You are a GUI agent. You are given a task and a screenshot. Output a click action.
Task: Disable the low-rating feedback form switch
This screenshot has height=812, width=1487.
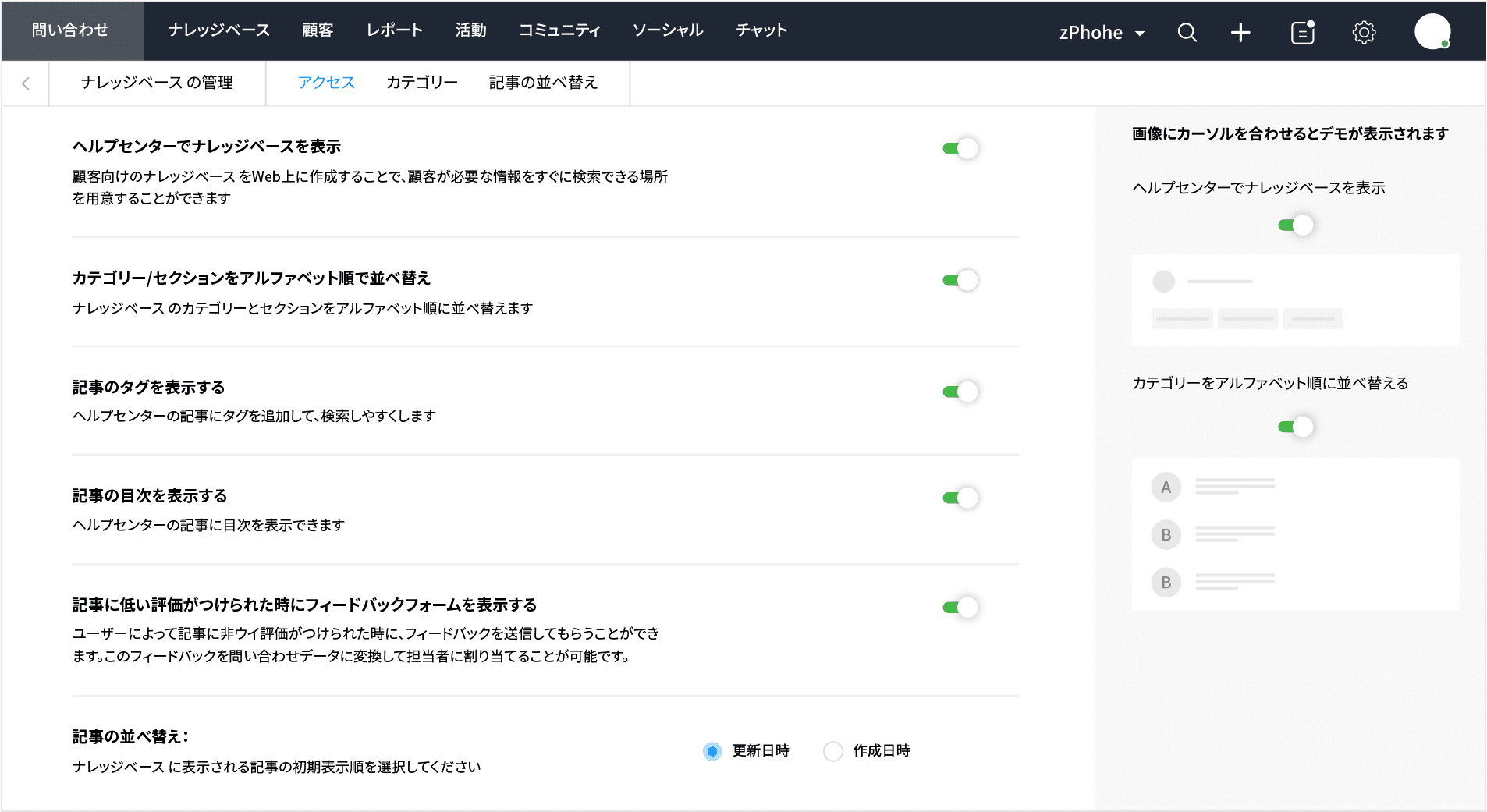tap(960, 607)
